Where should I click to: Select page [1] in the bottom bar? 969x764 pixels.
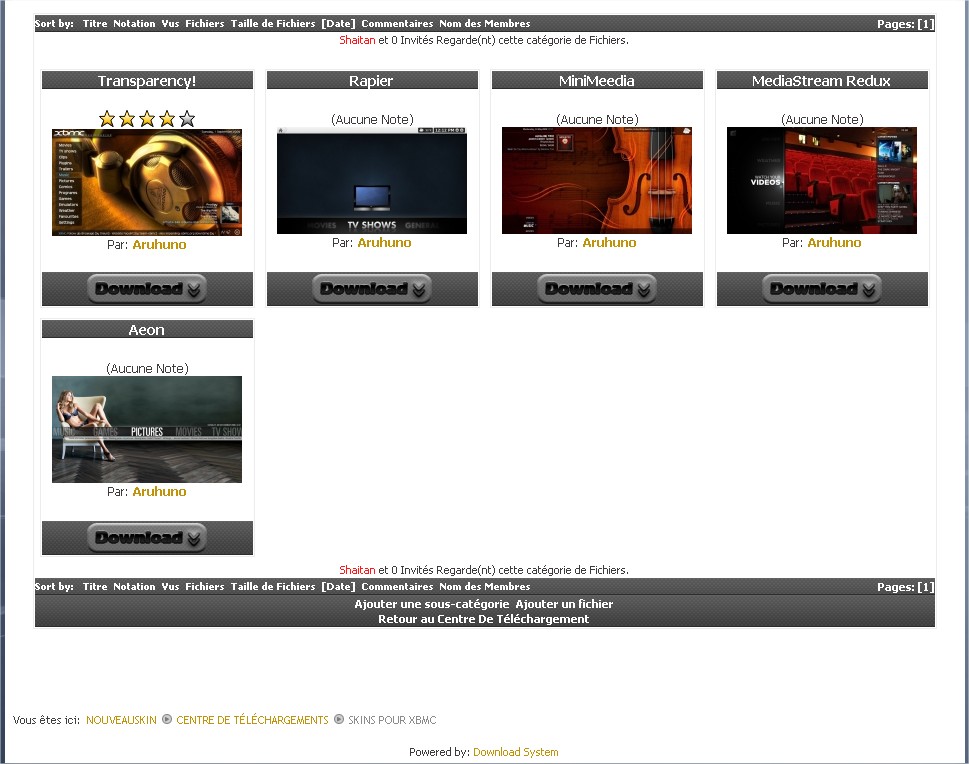click(x=926, y=587)
